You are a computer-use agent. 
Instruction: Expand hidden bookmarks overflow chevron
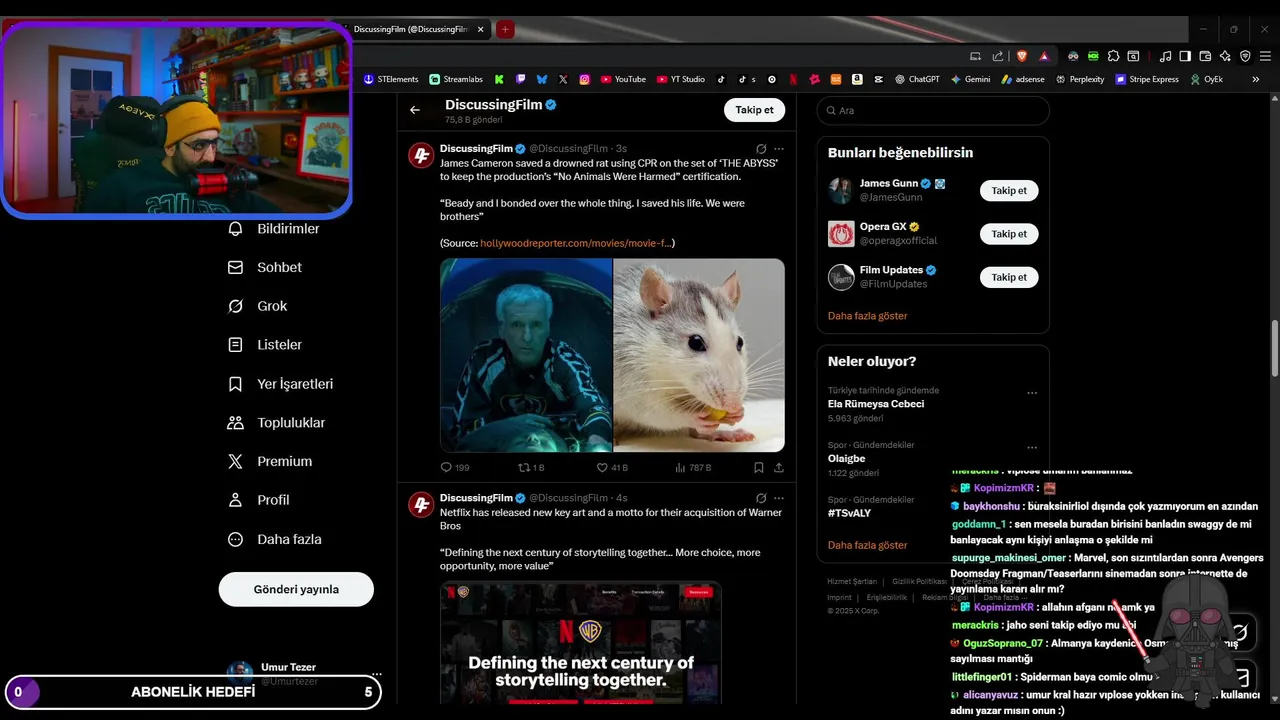(1256, 79)
